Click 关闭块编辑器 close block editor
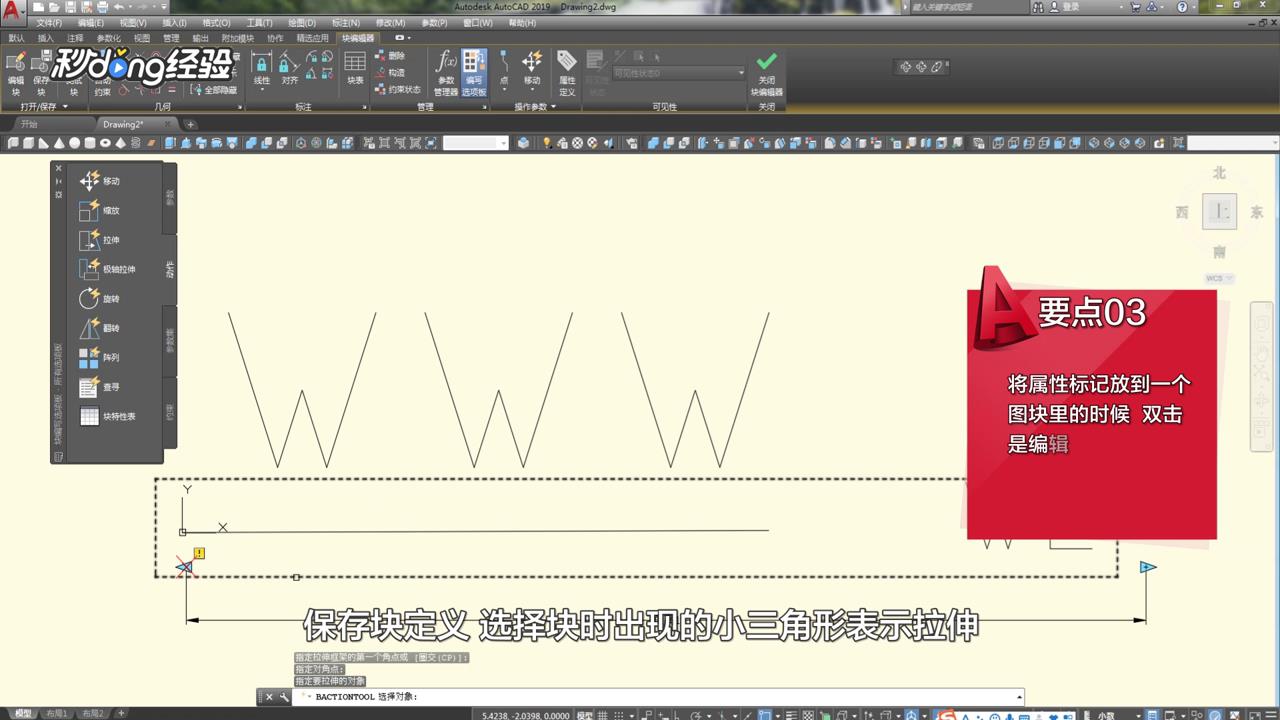Image resolution: width=1280 pixels, height=720 pixels. pos(767,74)
